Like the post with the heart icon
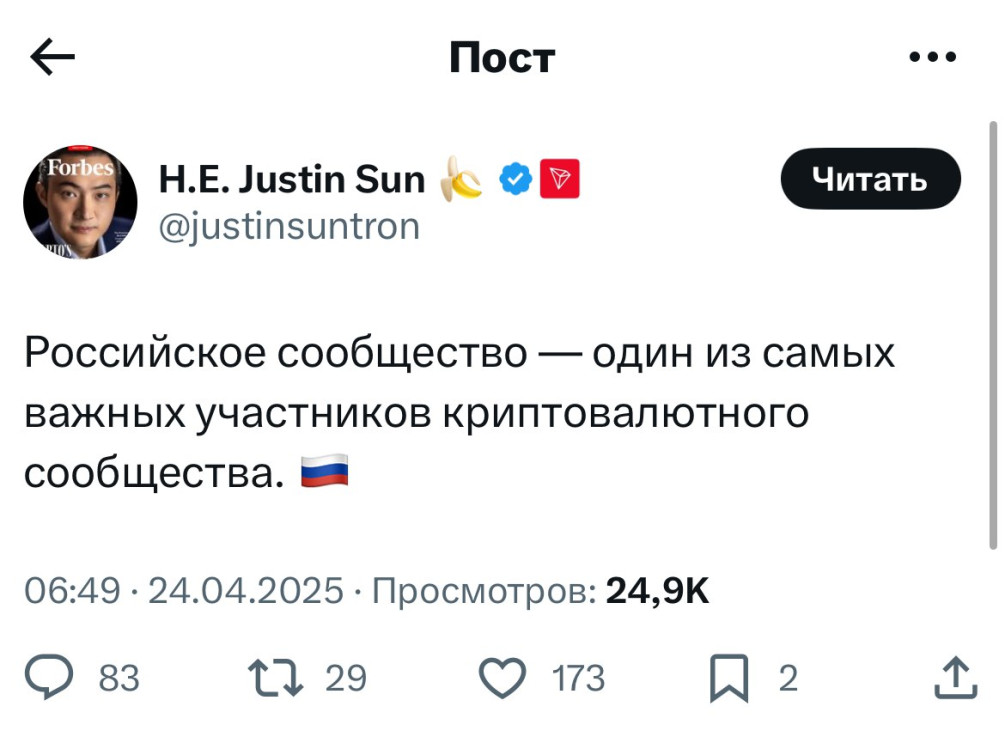 504,679
